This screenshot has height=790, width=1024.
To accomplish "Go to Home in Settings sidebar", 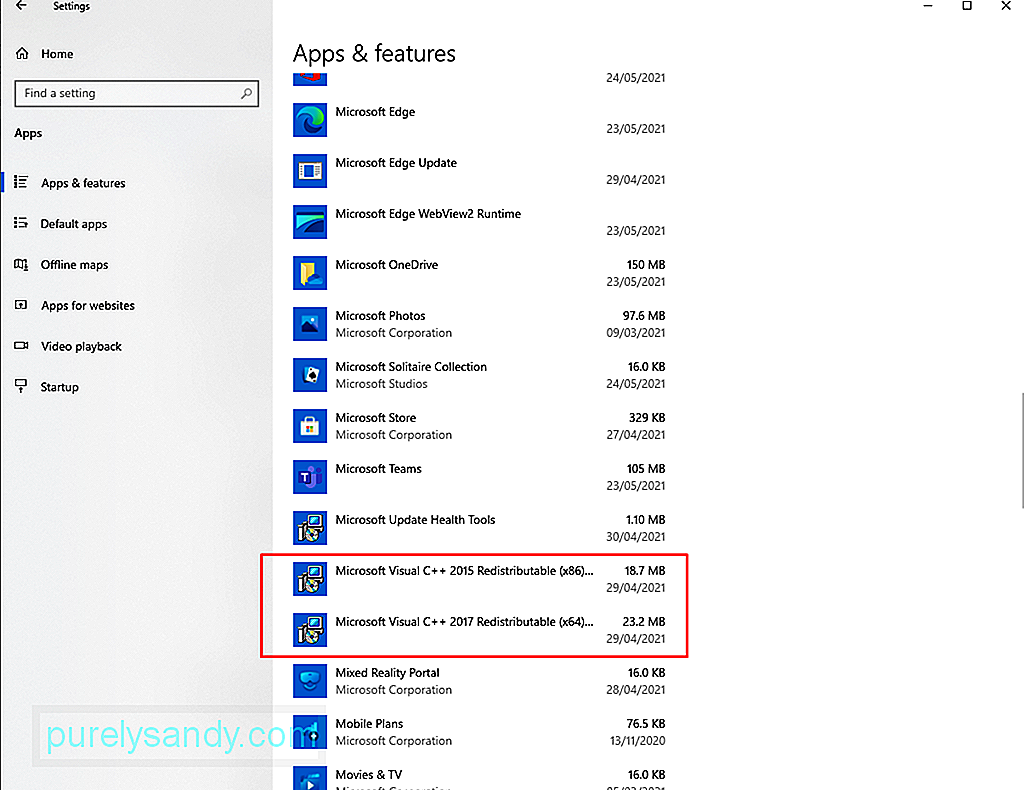I will click(x=57, y=54).
